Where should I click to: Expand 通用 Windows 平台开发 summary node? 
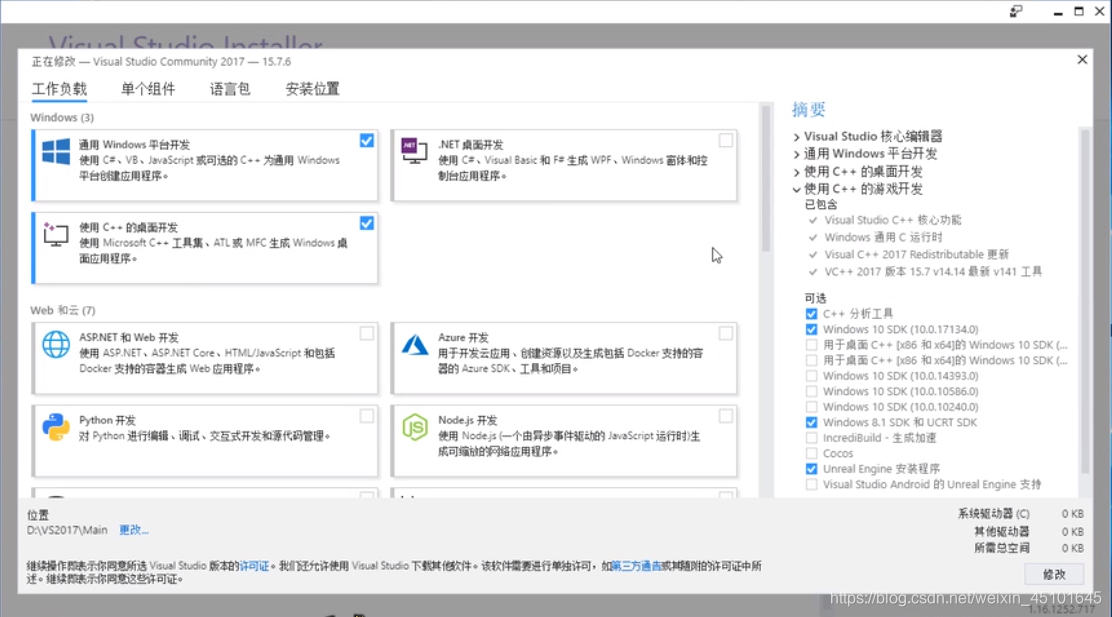(x=796, y=155)
